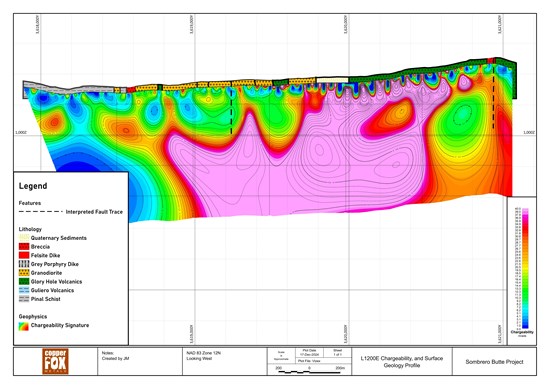Screen dimensions: 550x389
Task: Click the top 3,620,000Y northing label
Action: pyautogui.click(x=346, y=24)
